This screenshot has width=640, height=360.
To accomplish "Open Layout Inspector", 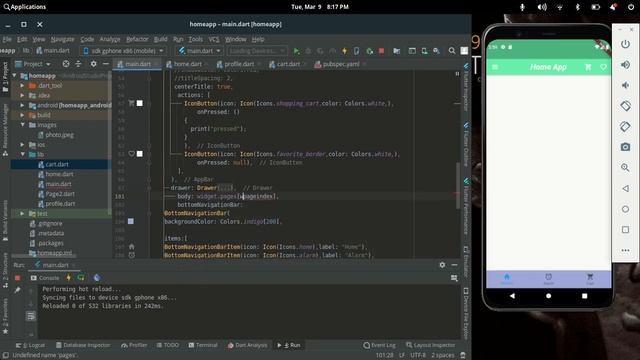I will 431,345.
